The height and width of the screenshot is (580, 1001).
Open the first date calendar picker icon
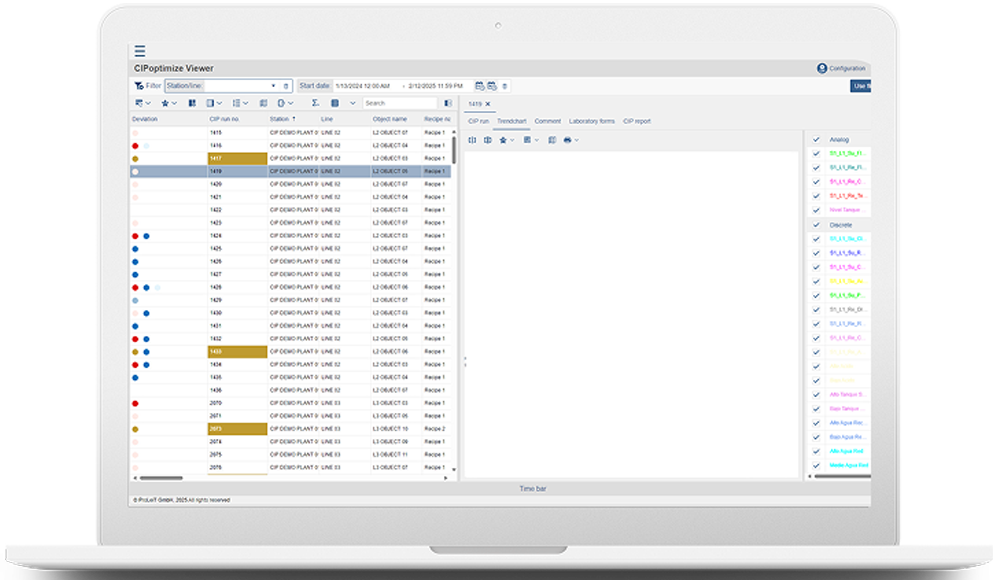pyautogui.click(x=479, y=86)
